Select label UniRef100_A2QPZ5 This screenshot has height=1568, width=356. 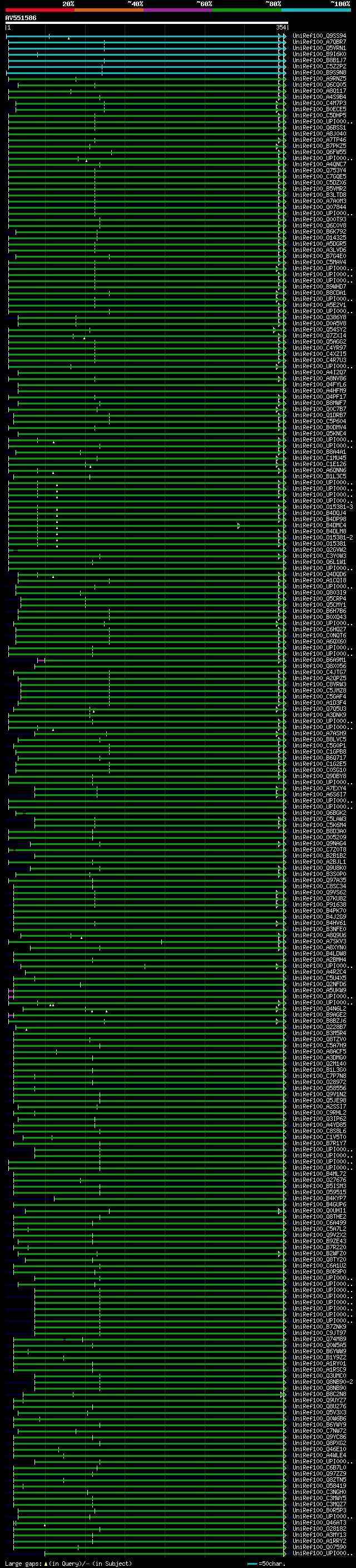319,678
